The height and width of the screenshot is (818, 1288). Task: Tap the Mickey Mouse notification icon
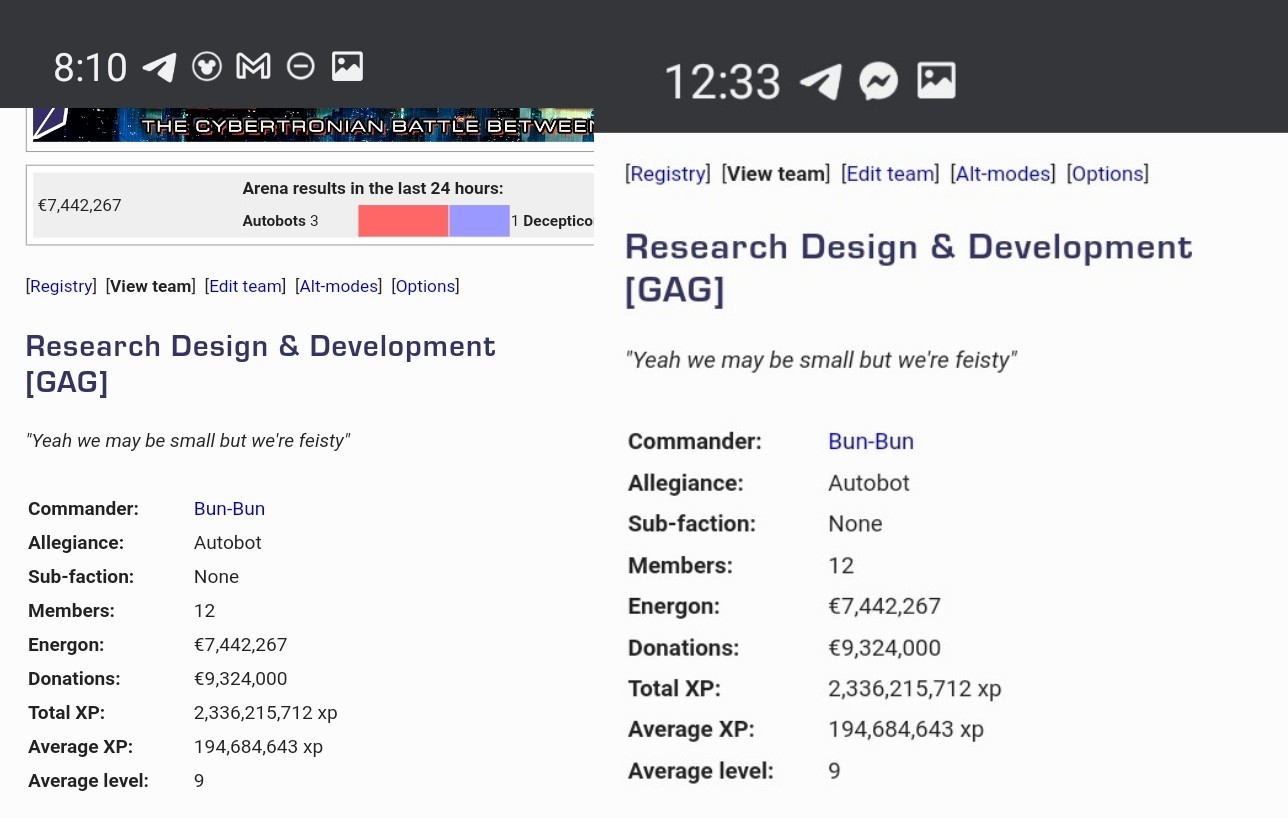tap(207, 67)
